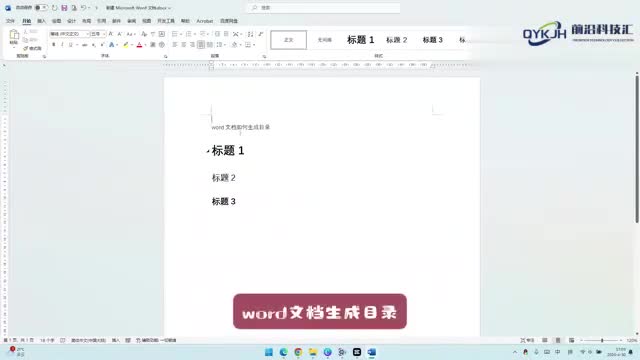Image resolution: width=640 pixels, height=360 pixels.
Task: Toggle Strikethrough formatting
Action: (x=84, y=44)
